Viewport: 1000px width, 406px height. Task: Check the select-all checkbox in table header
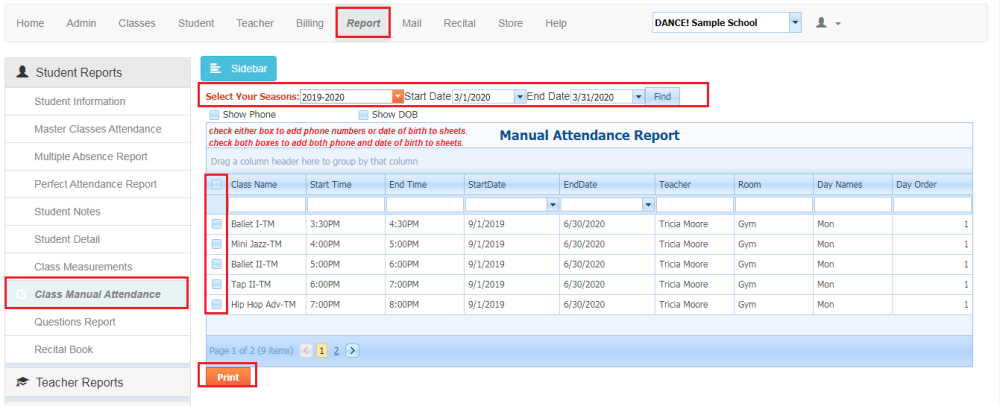(217, 184)
